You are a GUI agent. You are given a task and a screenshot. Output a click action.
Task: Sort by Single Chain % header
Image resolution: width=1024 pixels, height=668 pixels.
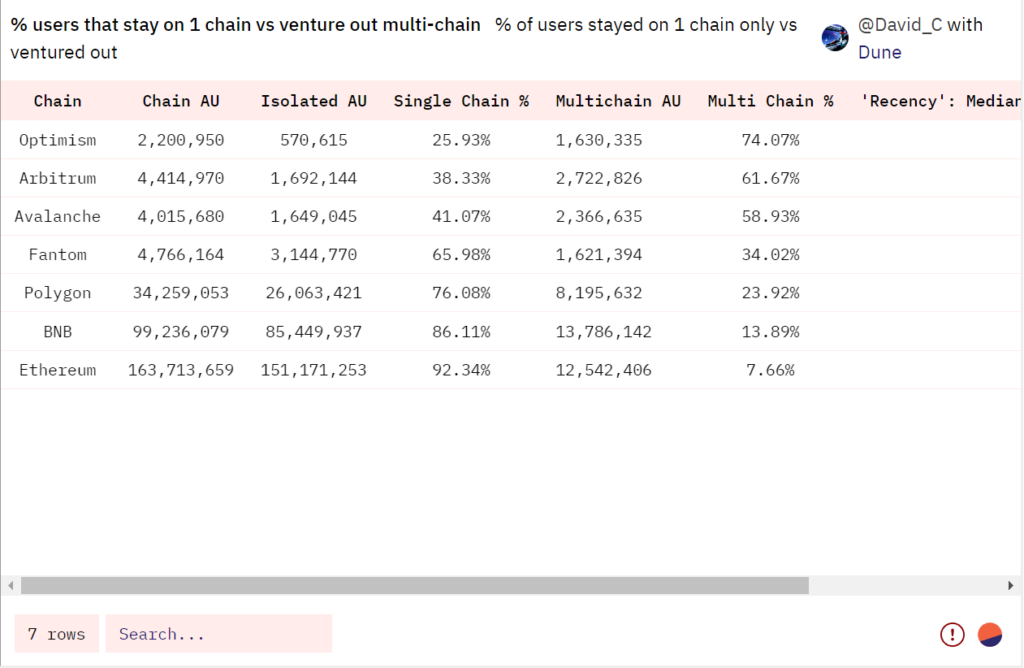click(x=461, y=101)
